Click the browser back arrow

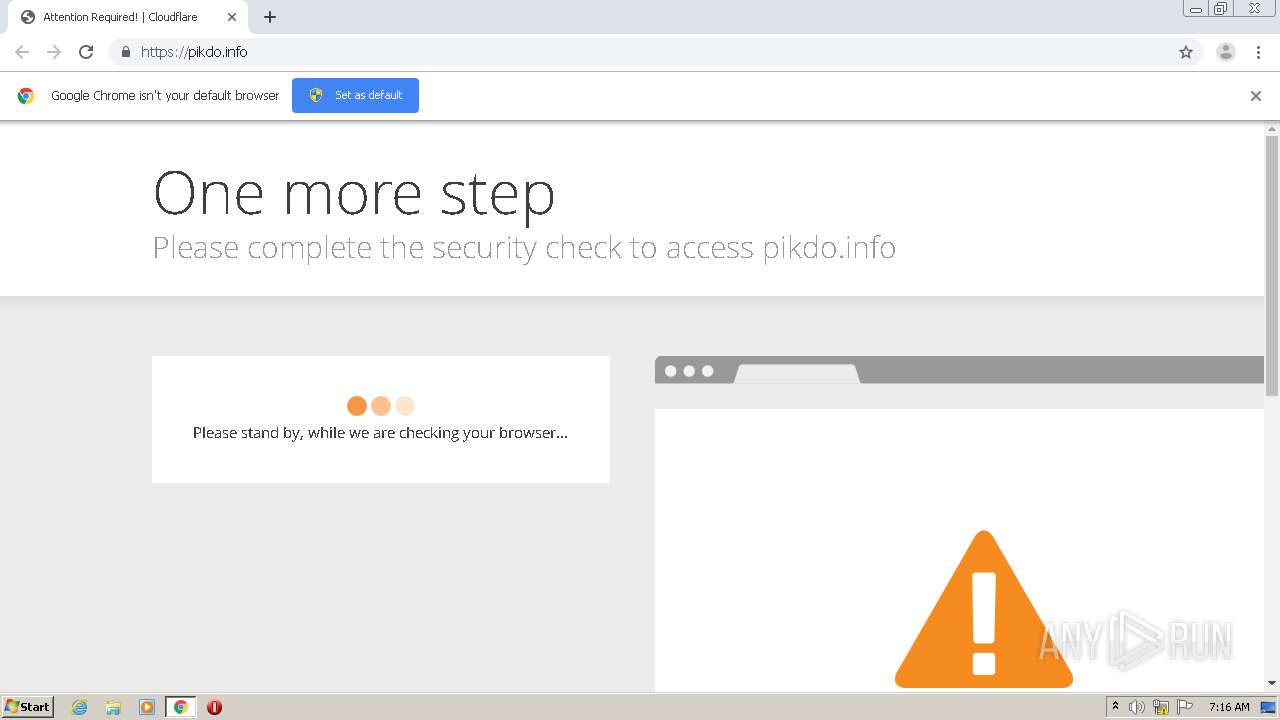click(22, 52)
